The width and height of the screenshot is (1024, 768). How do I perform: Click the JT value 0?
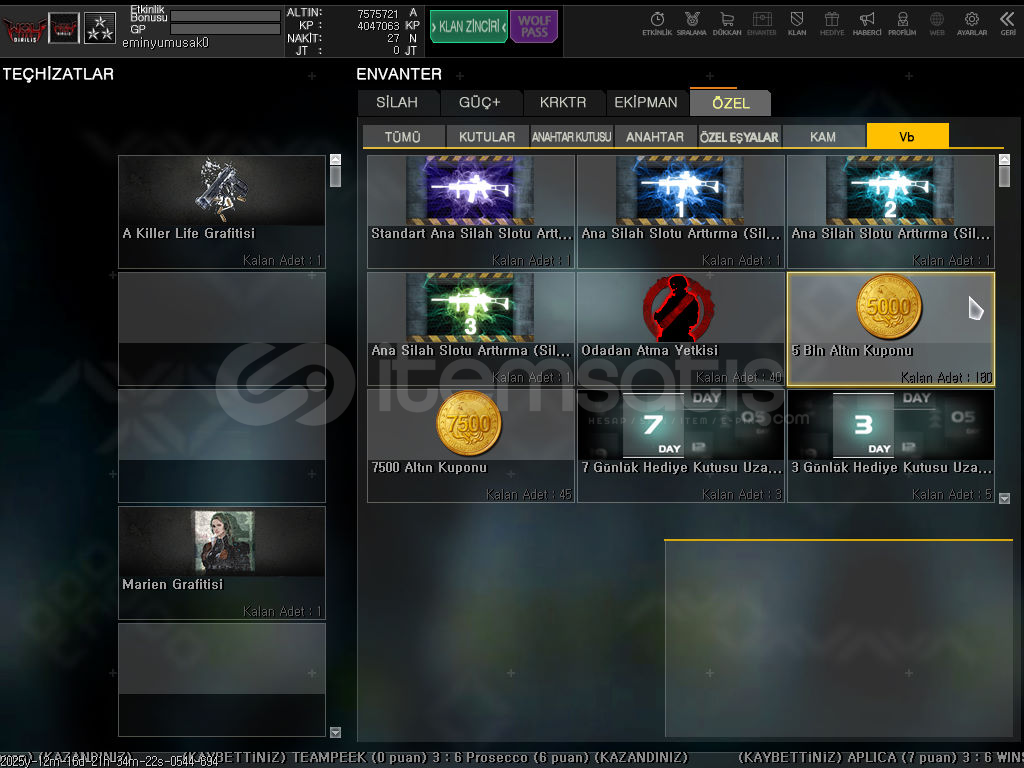pyautogui.click(x=396, y=50)
